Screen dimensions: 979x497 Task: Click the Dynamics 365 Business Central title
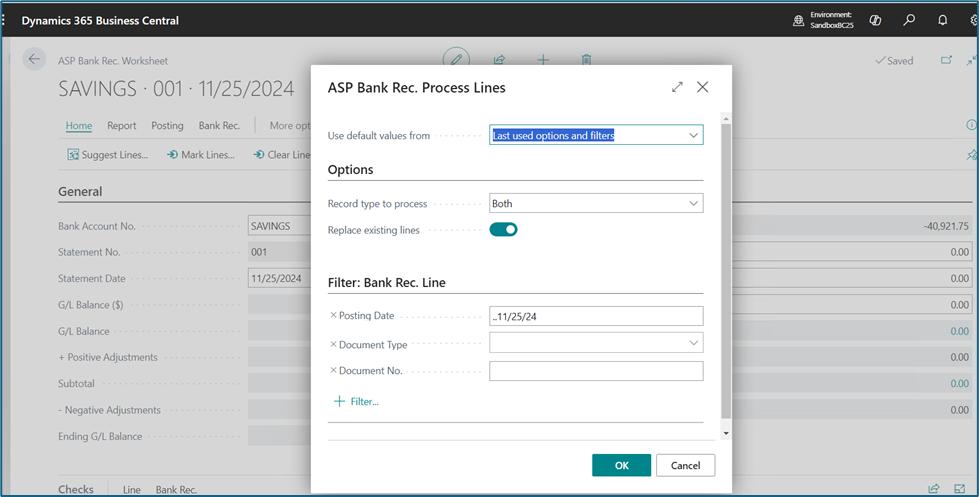click(100, 21)
